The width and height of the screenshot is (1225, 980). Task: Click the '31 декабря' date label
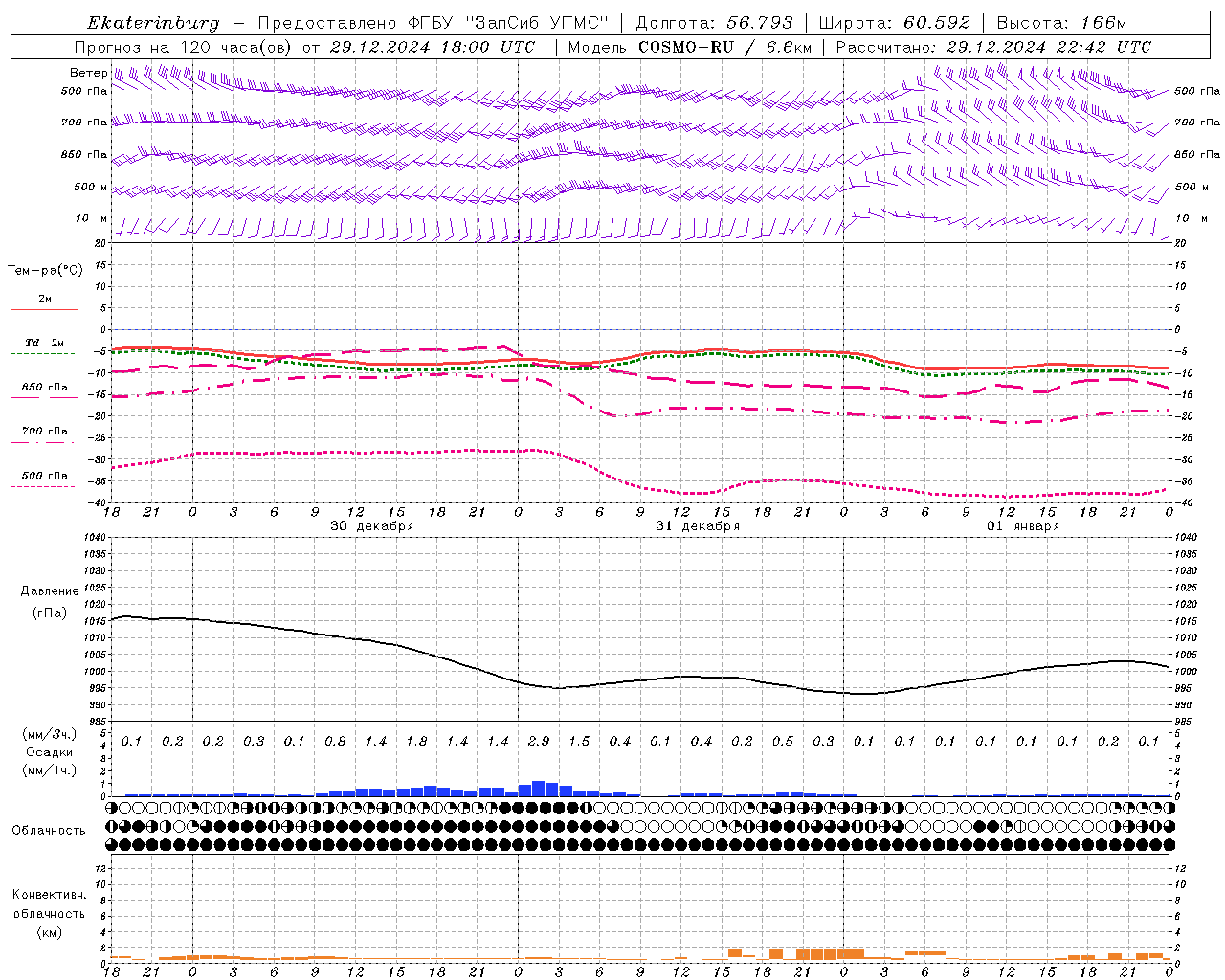pos(698,526)
